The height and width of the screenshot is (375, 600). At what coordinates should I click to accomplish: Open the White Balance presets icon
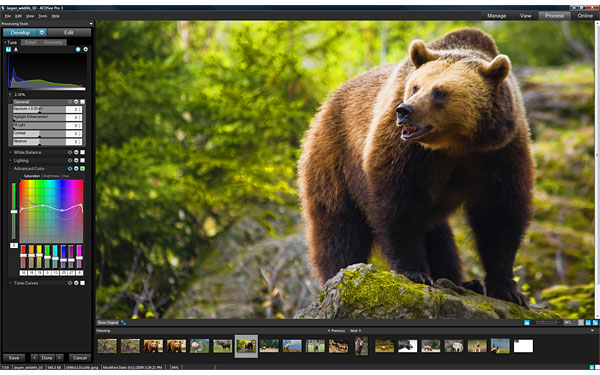tap(76, 152)
